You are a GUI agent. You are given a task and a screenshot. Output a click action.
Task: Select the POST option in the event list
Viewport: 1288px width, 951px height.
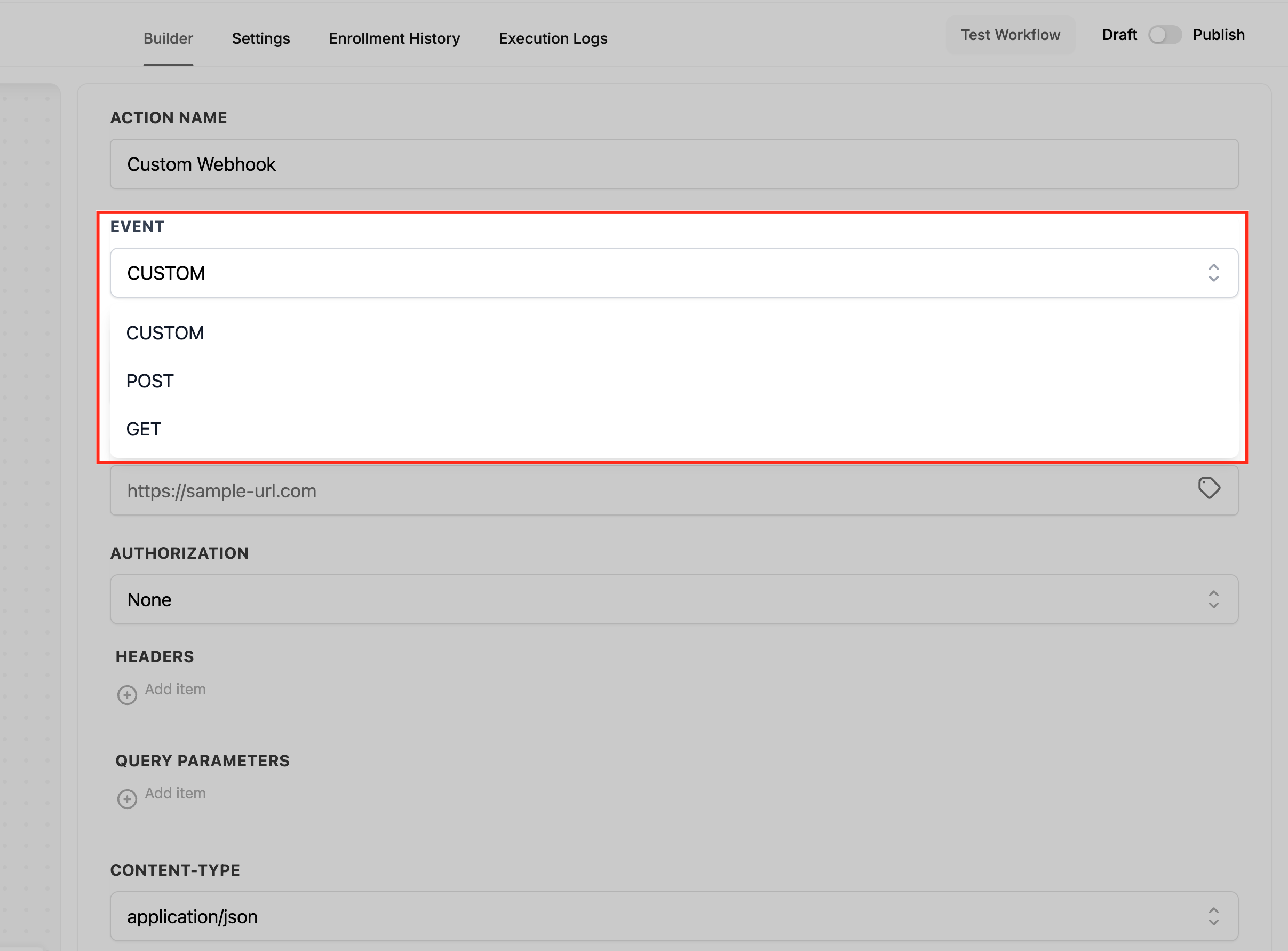coord(150,381)
